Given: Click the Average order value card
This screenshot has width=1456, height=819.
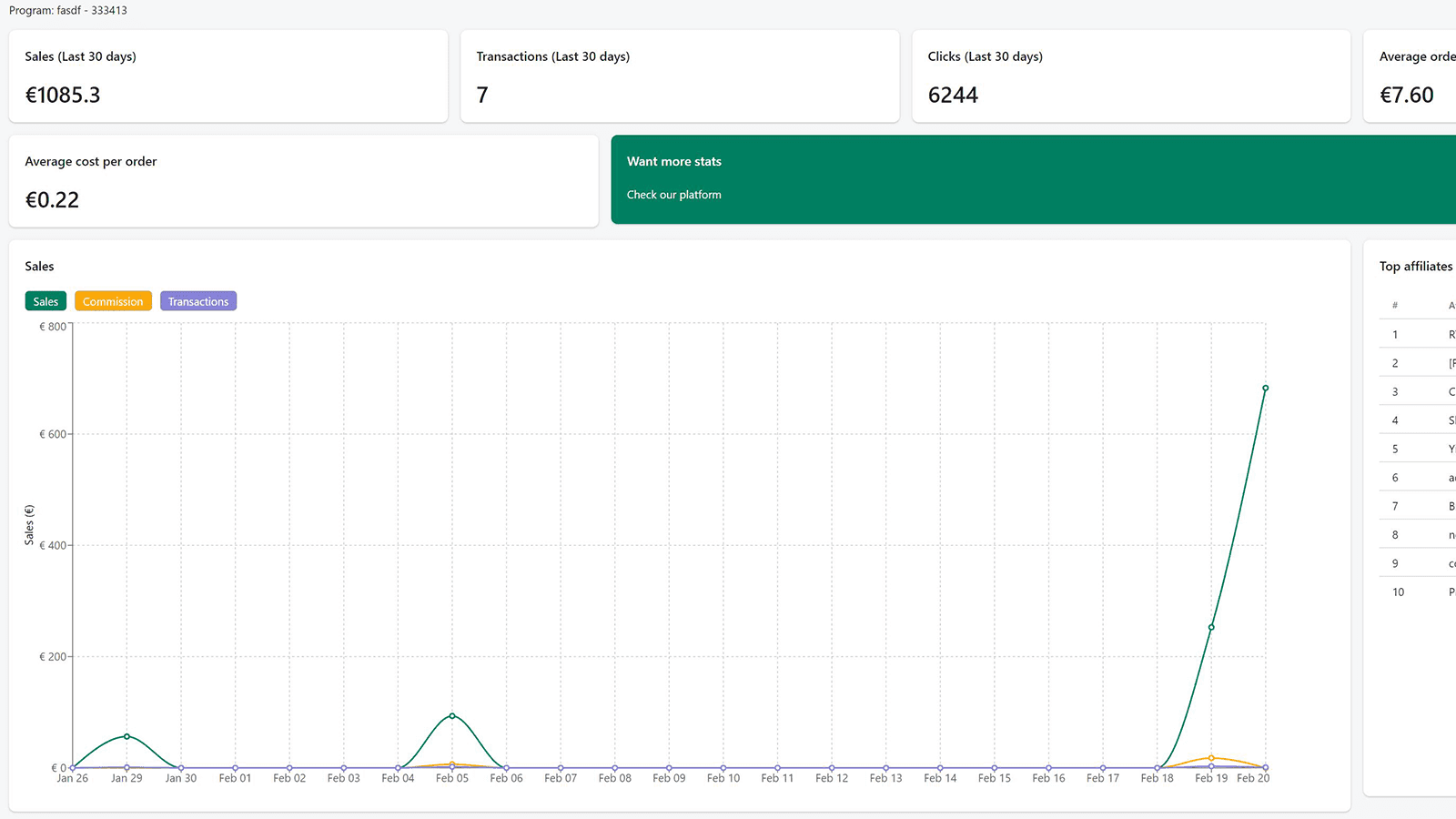Looking at the screenshot, I should click(1416, 76).
